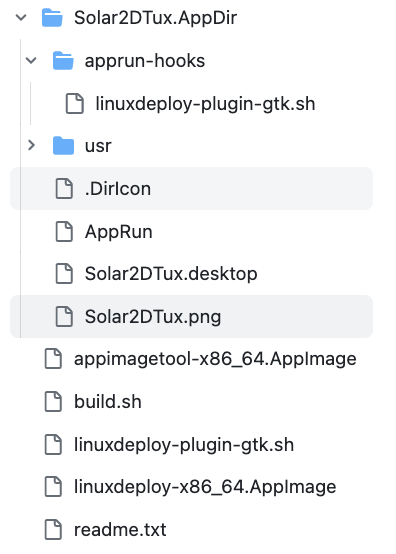Open appimagetool-x86_64.AppImage file
Screen dimensions: 396x554
[215, 359]
